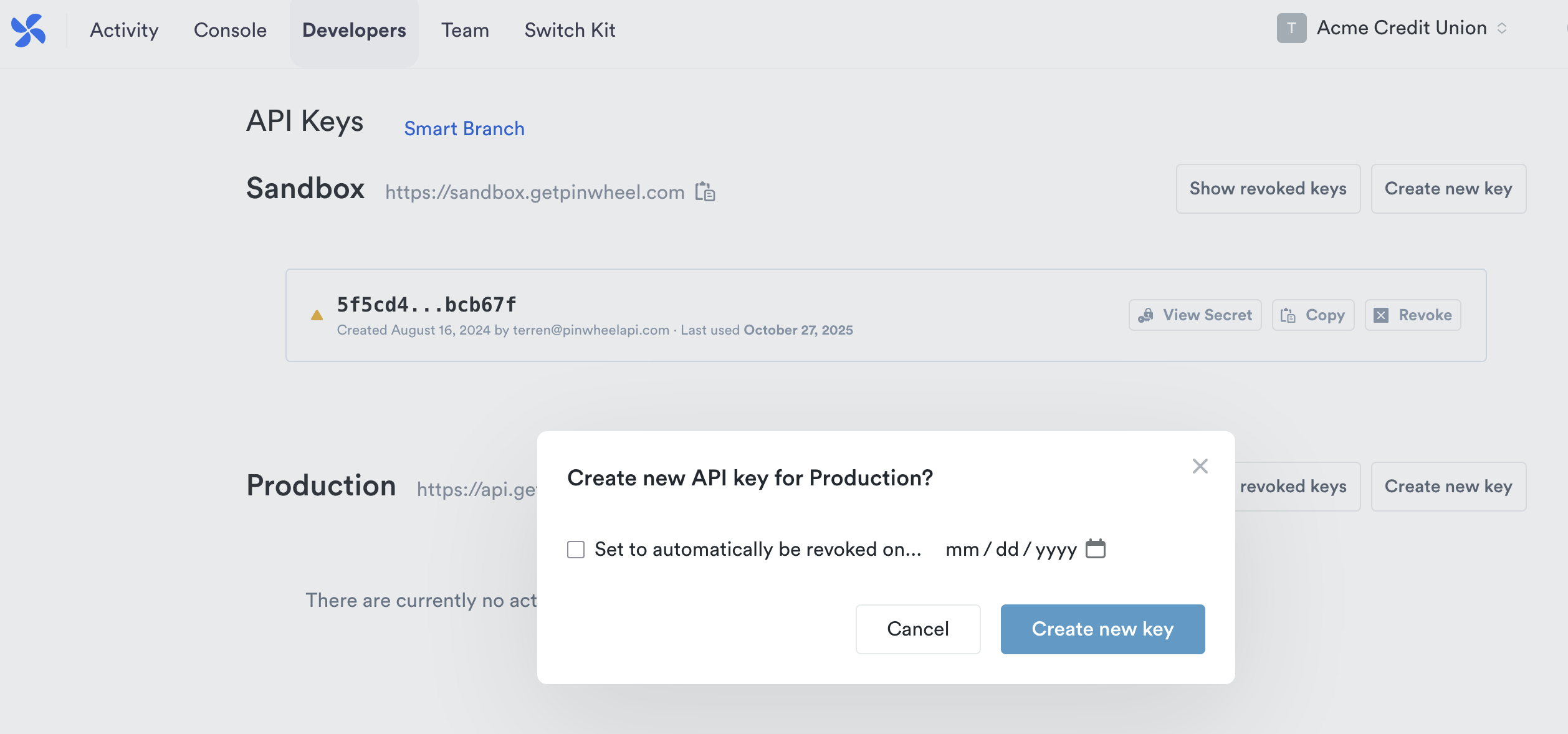
Task: Open the Switch Kit tab
Action: tap(570, 30)
